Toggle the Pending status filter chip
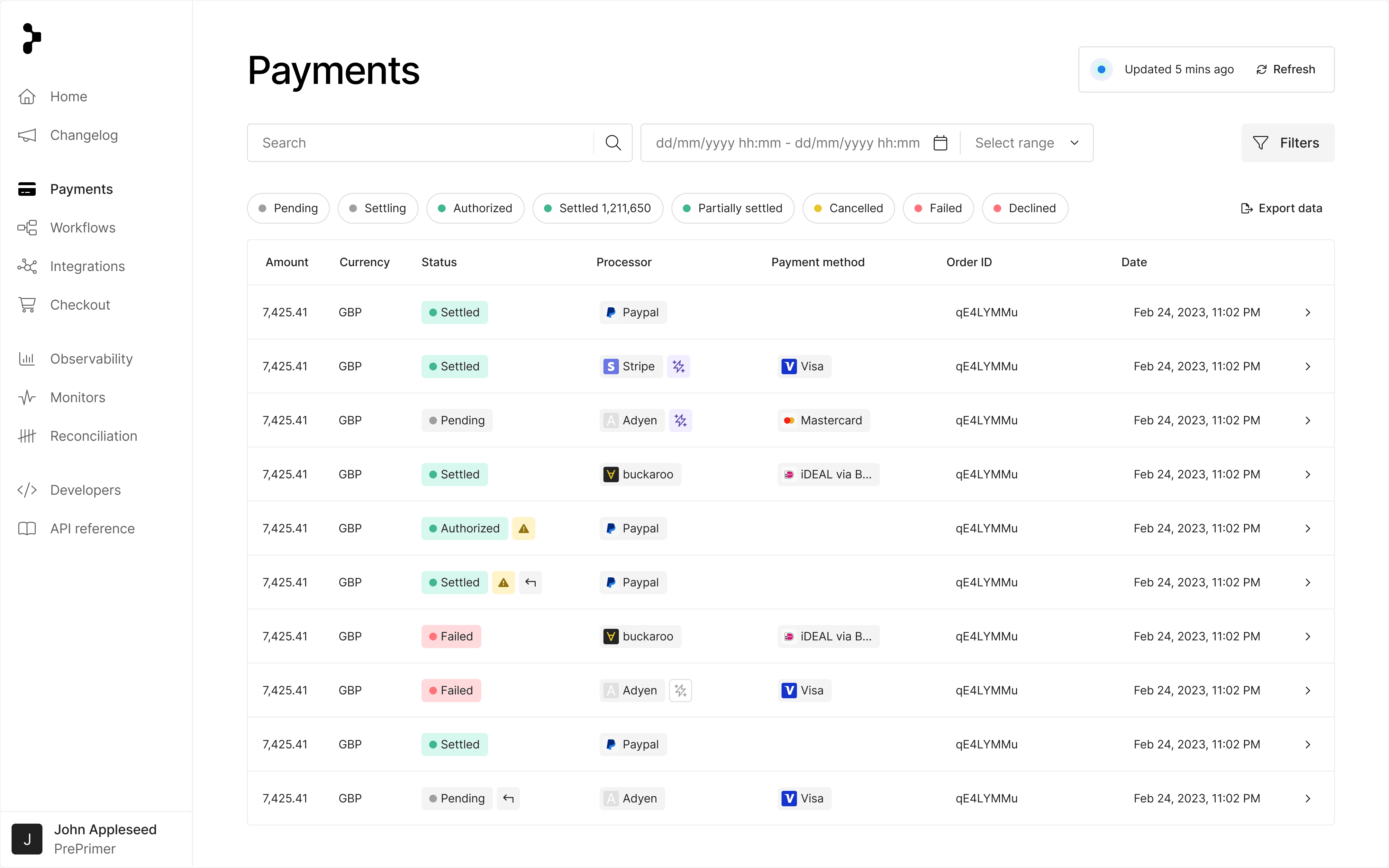This screenshot has width=1389, height=868. (288, 208)
